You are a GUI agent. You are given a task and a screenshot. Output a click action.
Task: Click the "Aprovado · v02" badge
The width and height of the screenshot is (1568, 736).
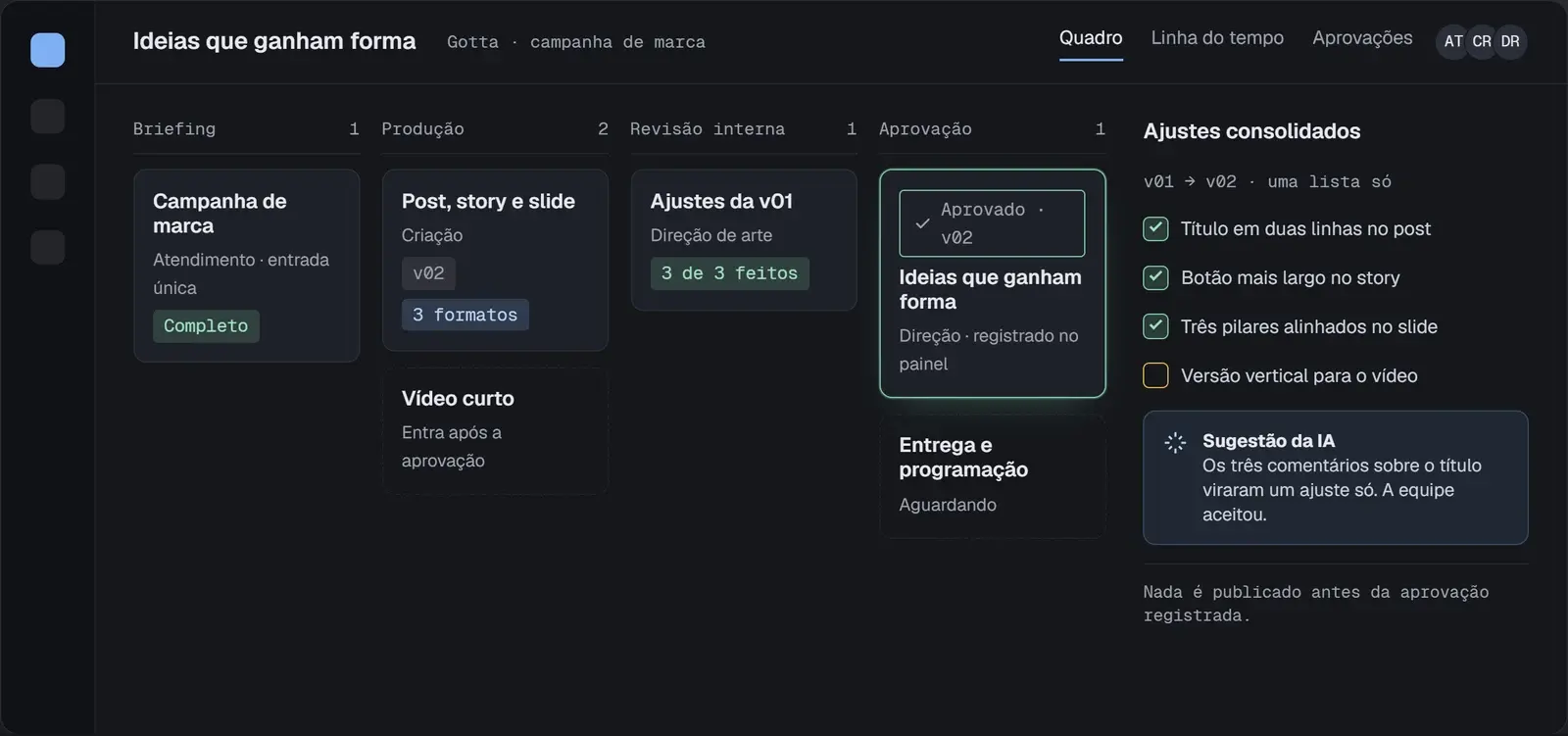pos(992,223)
